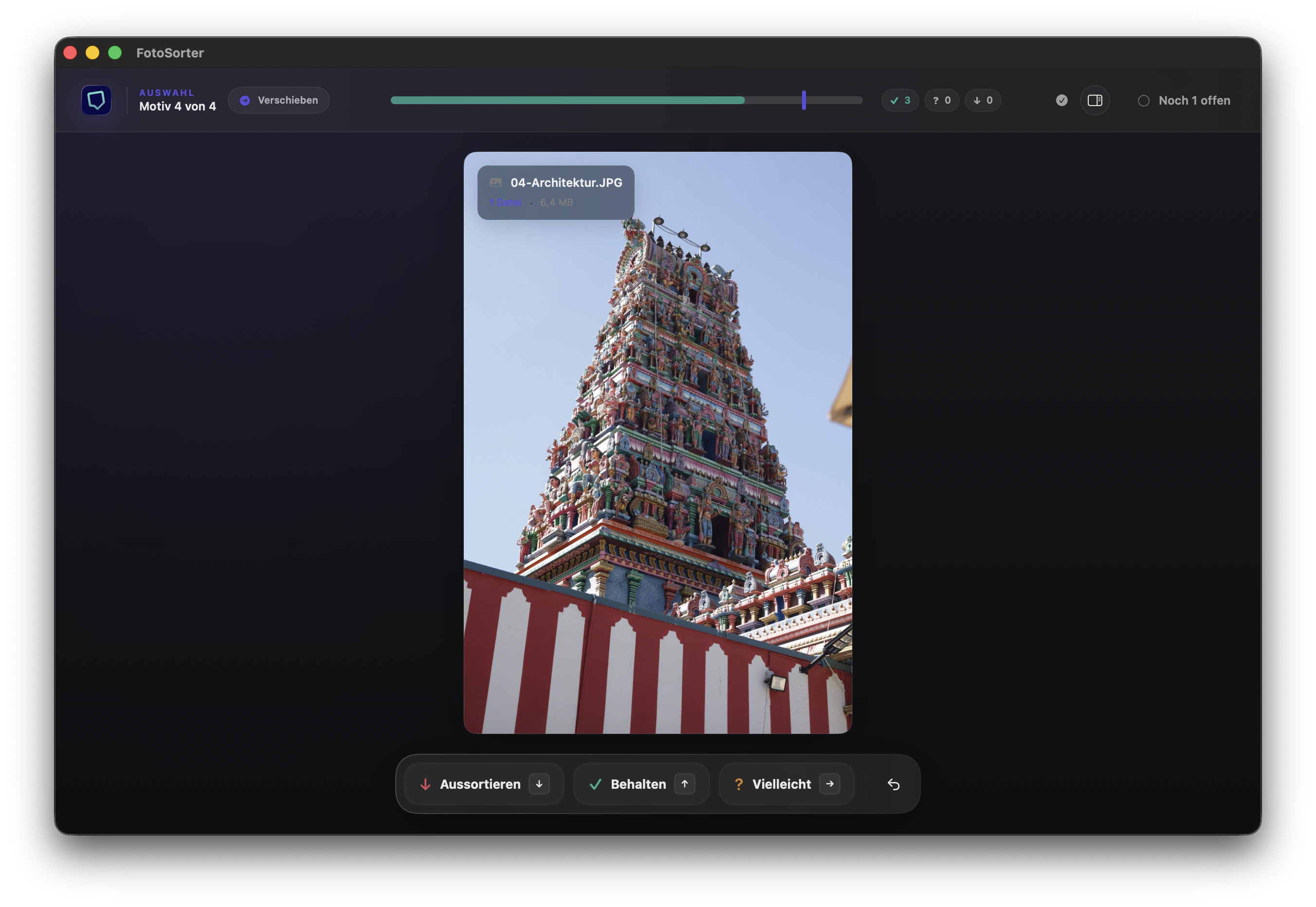Click the dotted circle icon beside Noch 1 offen
This screenshot has height=907, width=1316.
[1143, 101]
